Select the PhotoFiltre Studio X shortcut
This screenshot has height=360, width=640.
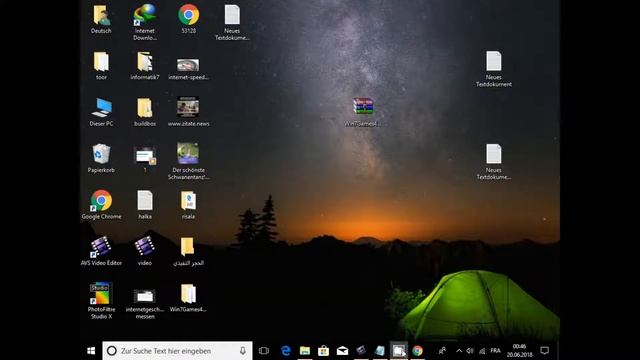coord(101,293)
